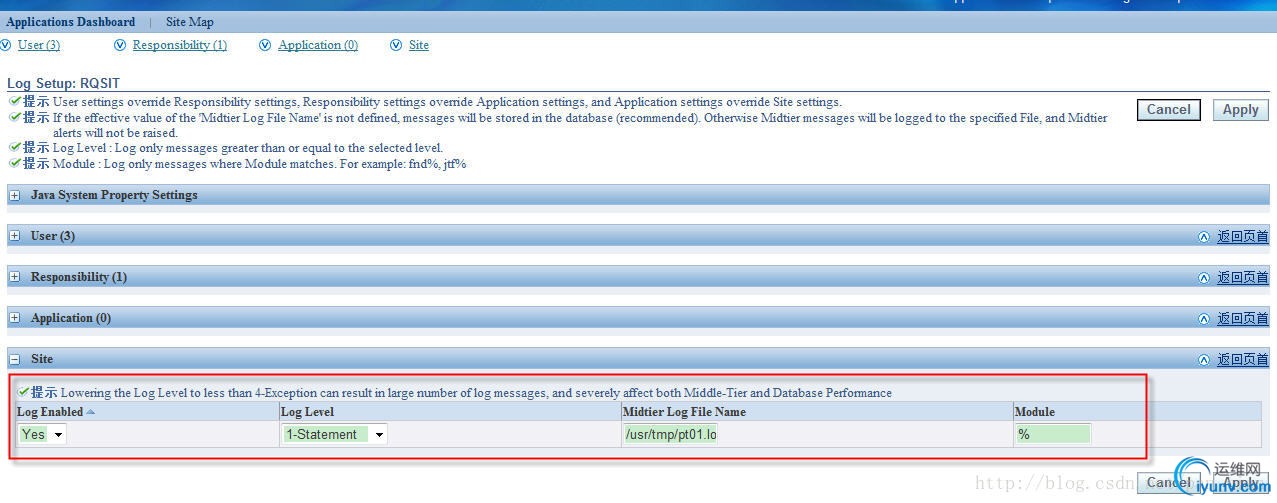Image resolution: width=1277 pixels, height=503 pixels.
Task: Click the Midtier Log File Name column header
Action: (x=684, y=412)
